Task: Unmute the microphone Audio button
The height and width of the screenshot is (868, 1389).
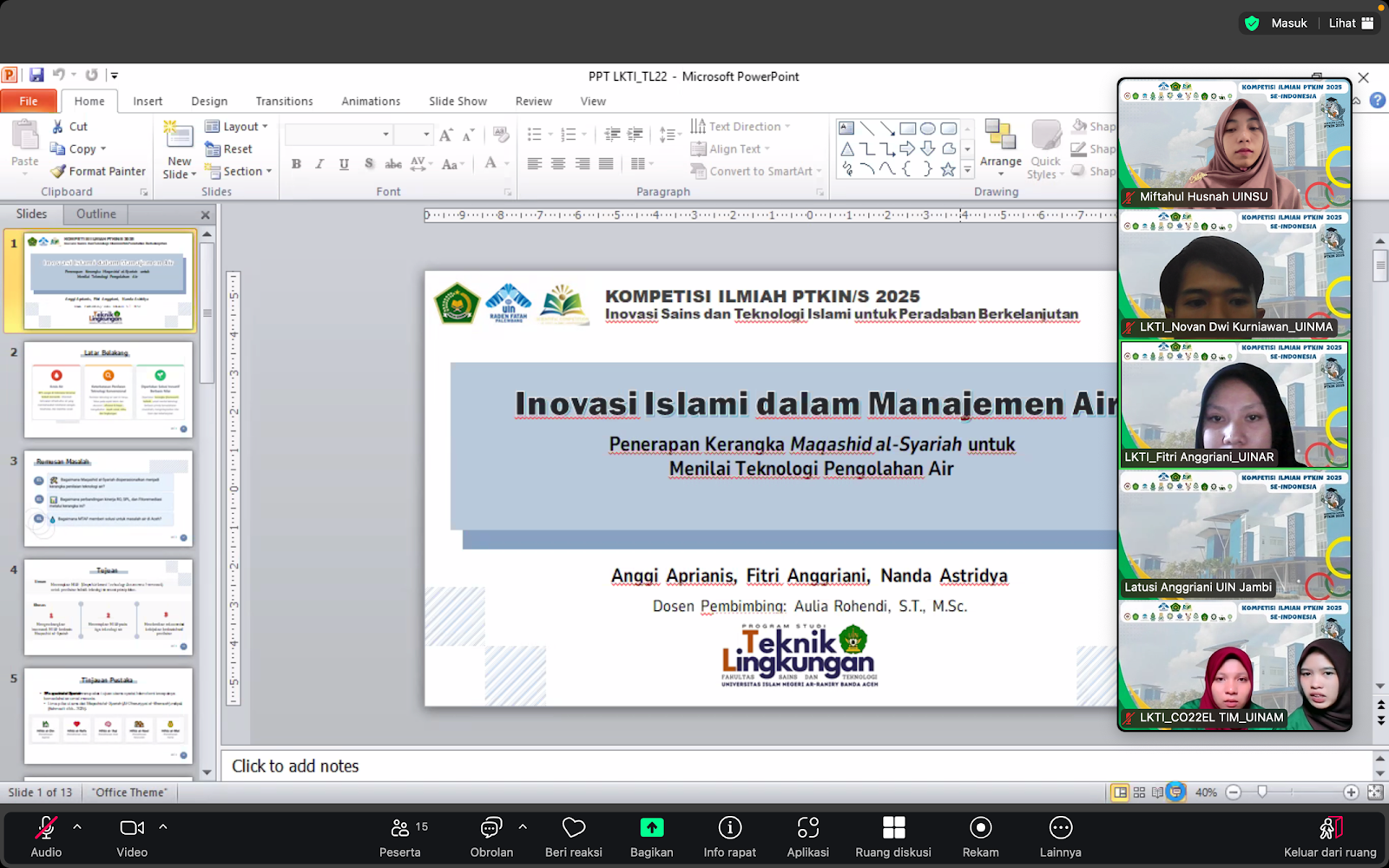Action: point(46,828)
